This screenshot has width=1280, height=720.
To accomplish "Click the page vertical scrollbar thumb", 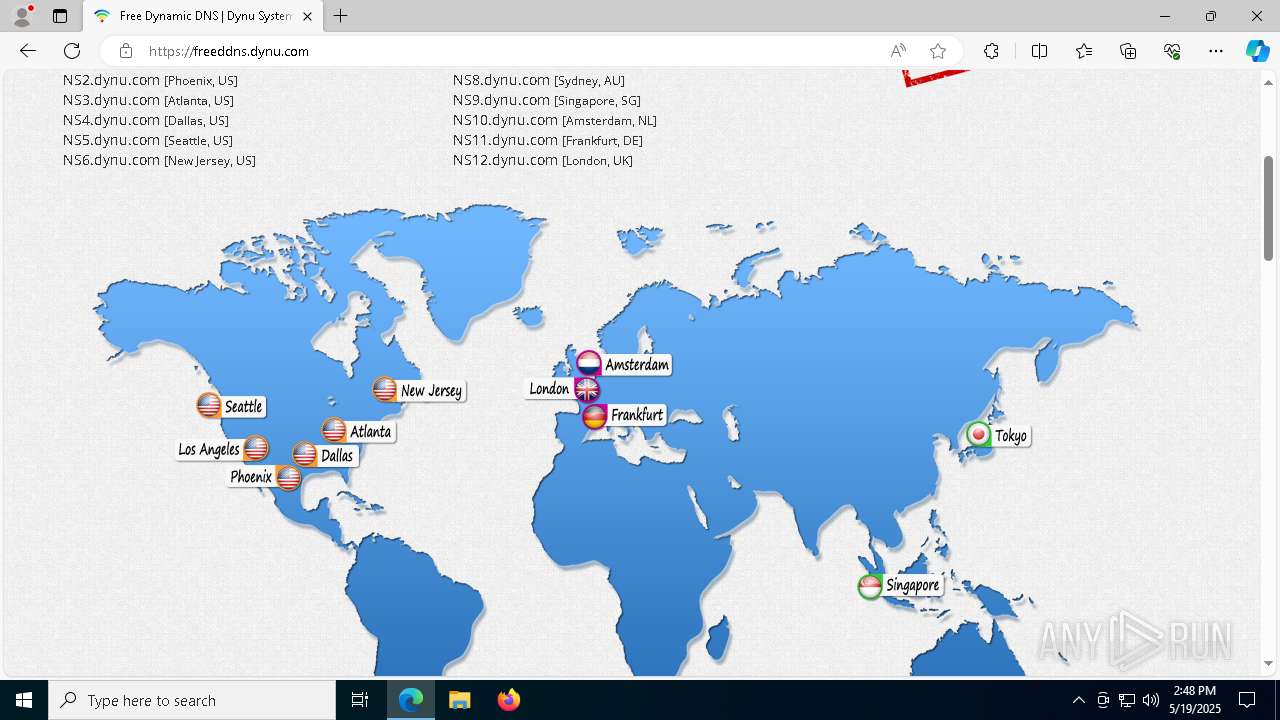I will [x=1268, y=208].
